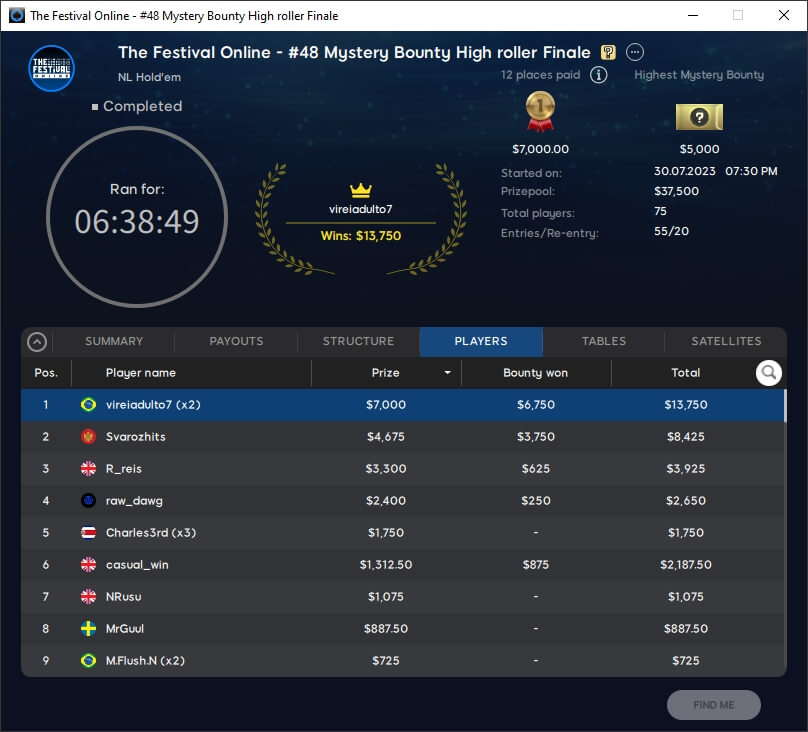Click the $5,000 highest bounty amount
This screenshot has width=808, height=732.
[x=699, y=149]
